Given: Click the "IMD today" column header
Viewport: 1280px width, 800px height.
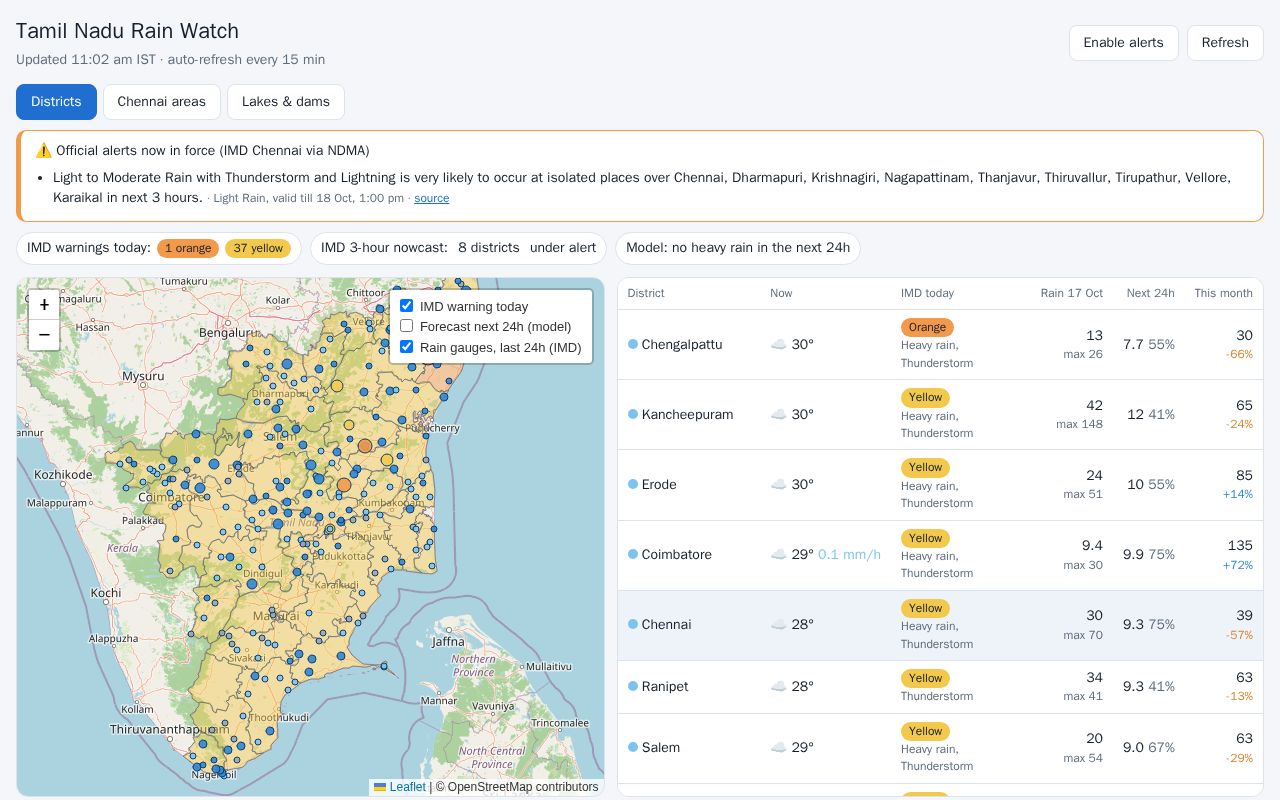Looking at the screenshot, I should coord(927,293).
